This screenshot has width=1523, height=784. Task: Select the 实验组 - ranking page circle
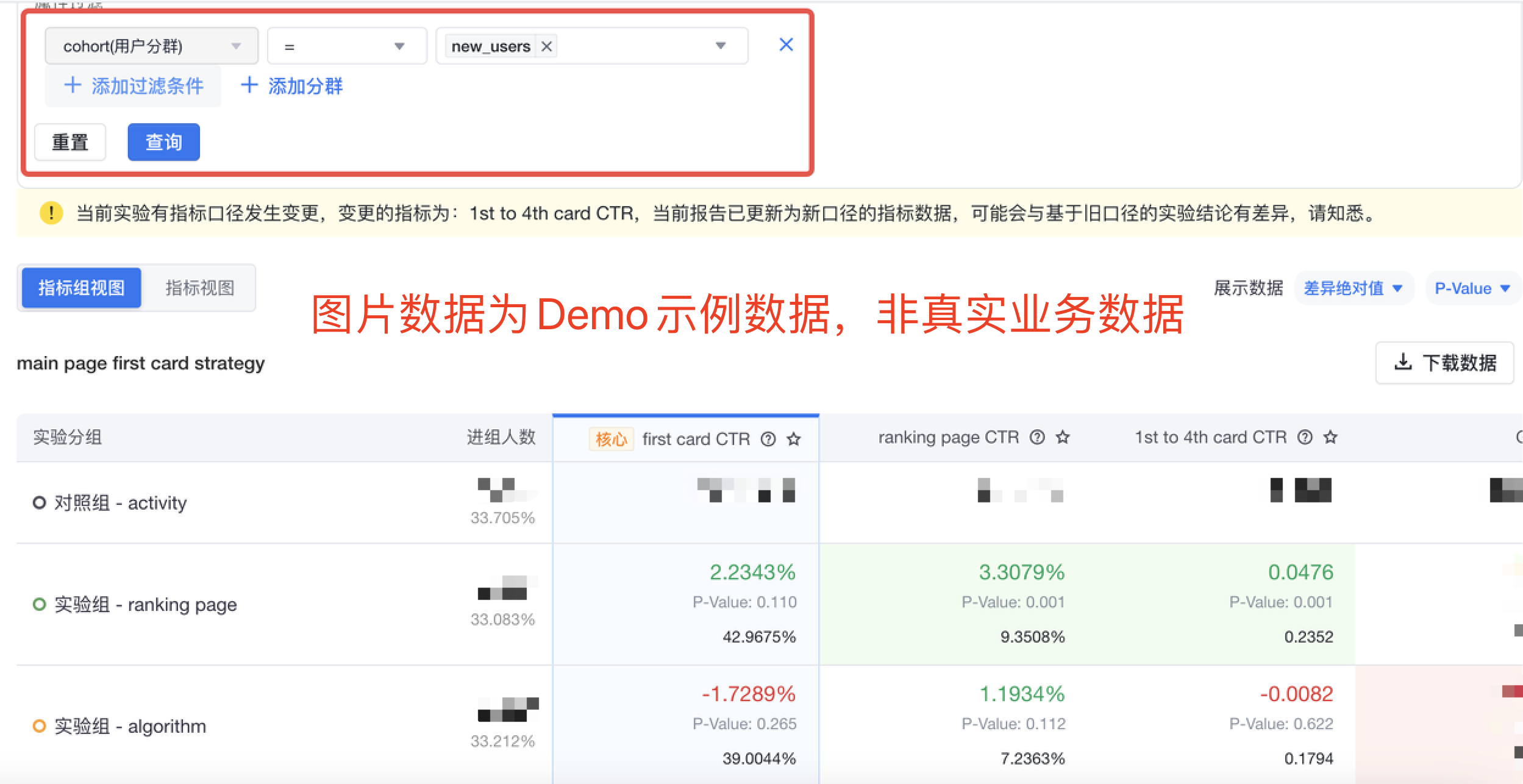pos(39,604)
